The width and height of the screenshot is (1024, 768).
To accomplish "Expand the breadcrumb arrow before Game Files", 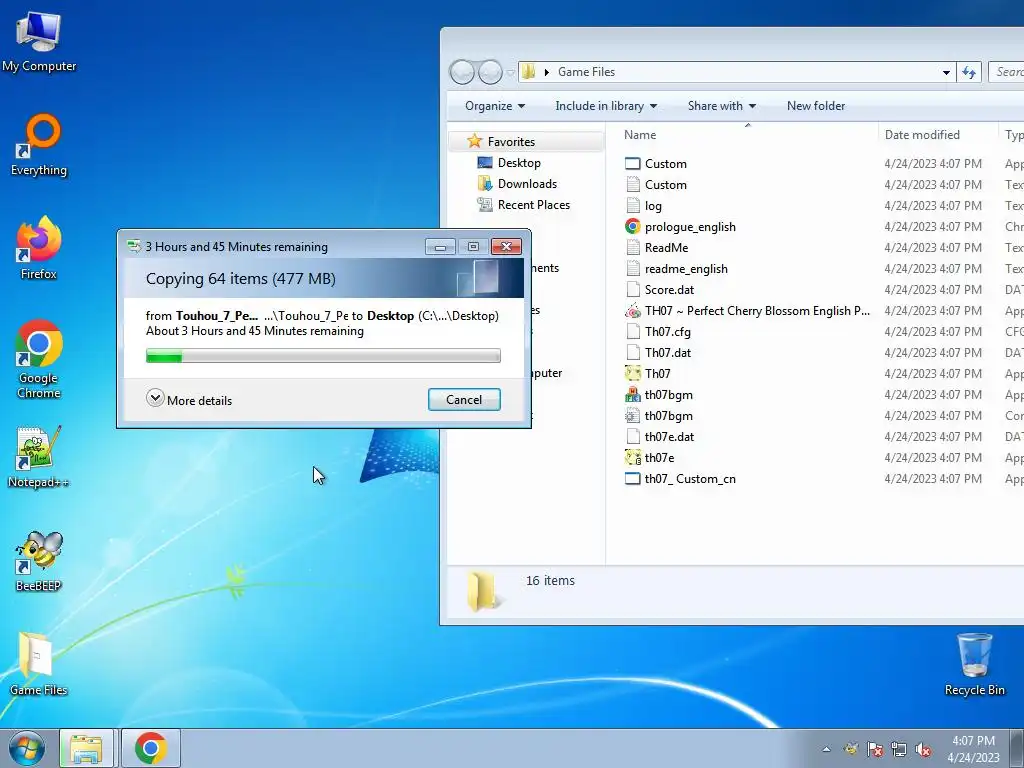I will [x=547, y=72].
